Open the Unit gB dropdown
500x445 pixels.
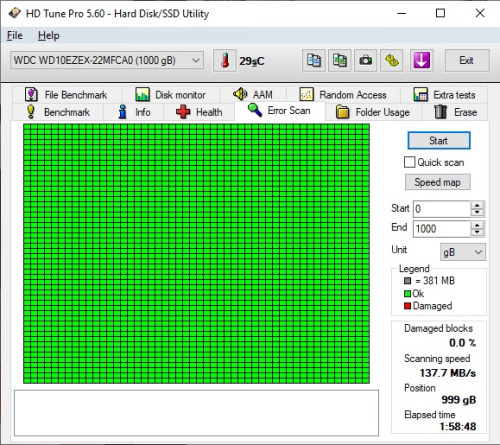463,252
